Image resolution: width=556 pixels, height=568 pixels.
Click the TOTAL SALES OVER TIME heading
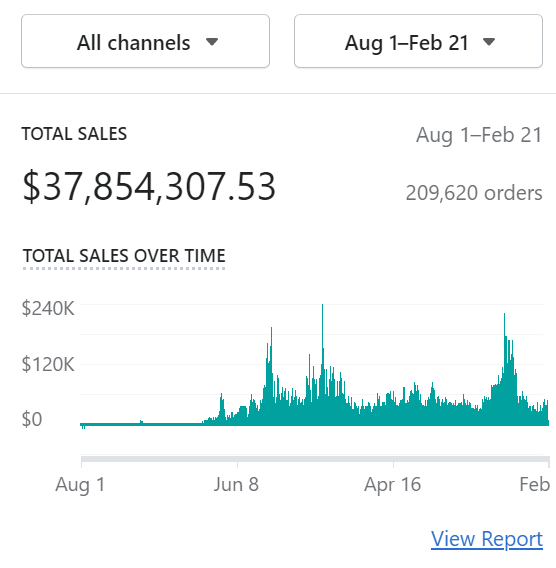click(124, 256)
